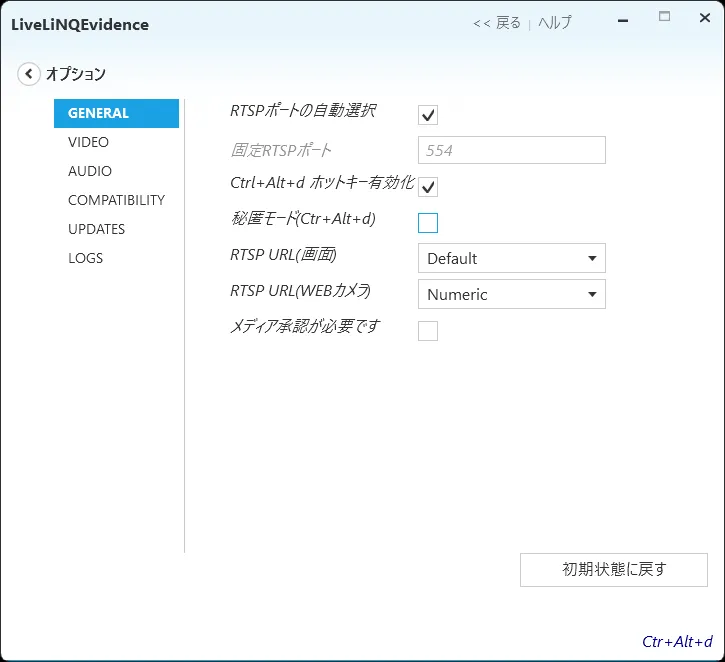
Task: Click the Ctr+Alt+d link at bottom right
Action: (677, 642)
